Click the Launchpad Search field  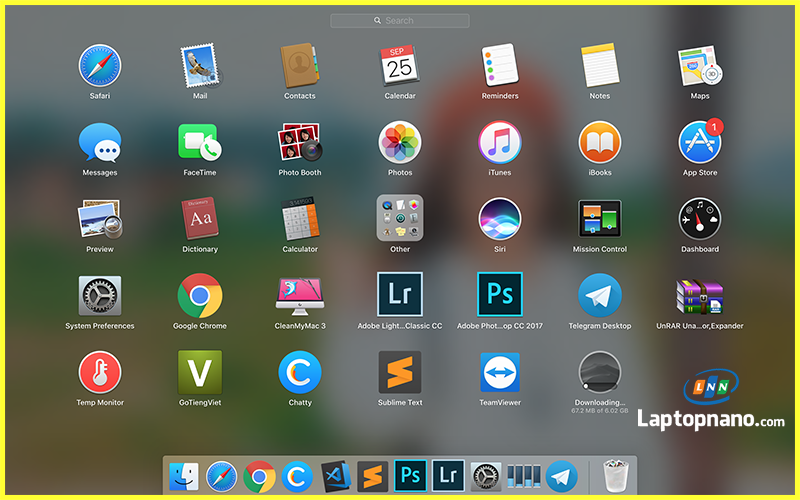(400, 20)
